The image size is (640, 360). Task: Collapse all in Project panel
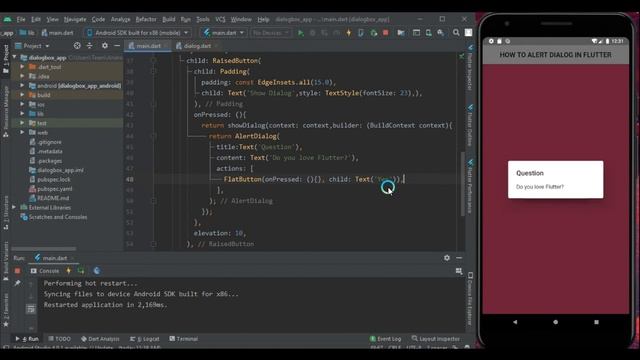pyautogui.click(x=89, y=46)
